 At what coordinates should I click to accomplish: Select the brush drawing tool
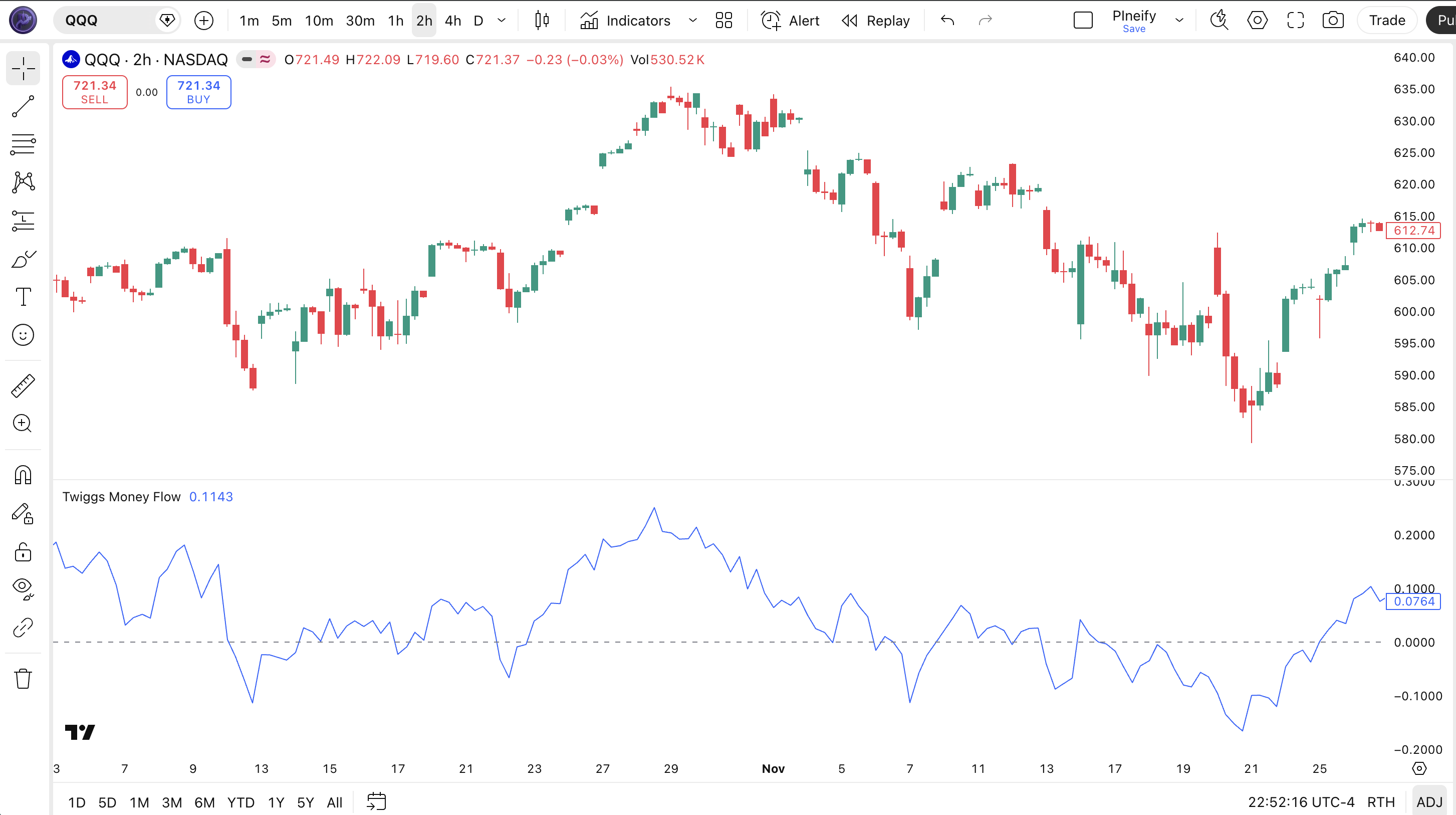pos(23,259)
